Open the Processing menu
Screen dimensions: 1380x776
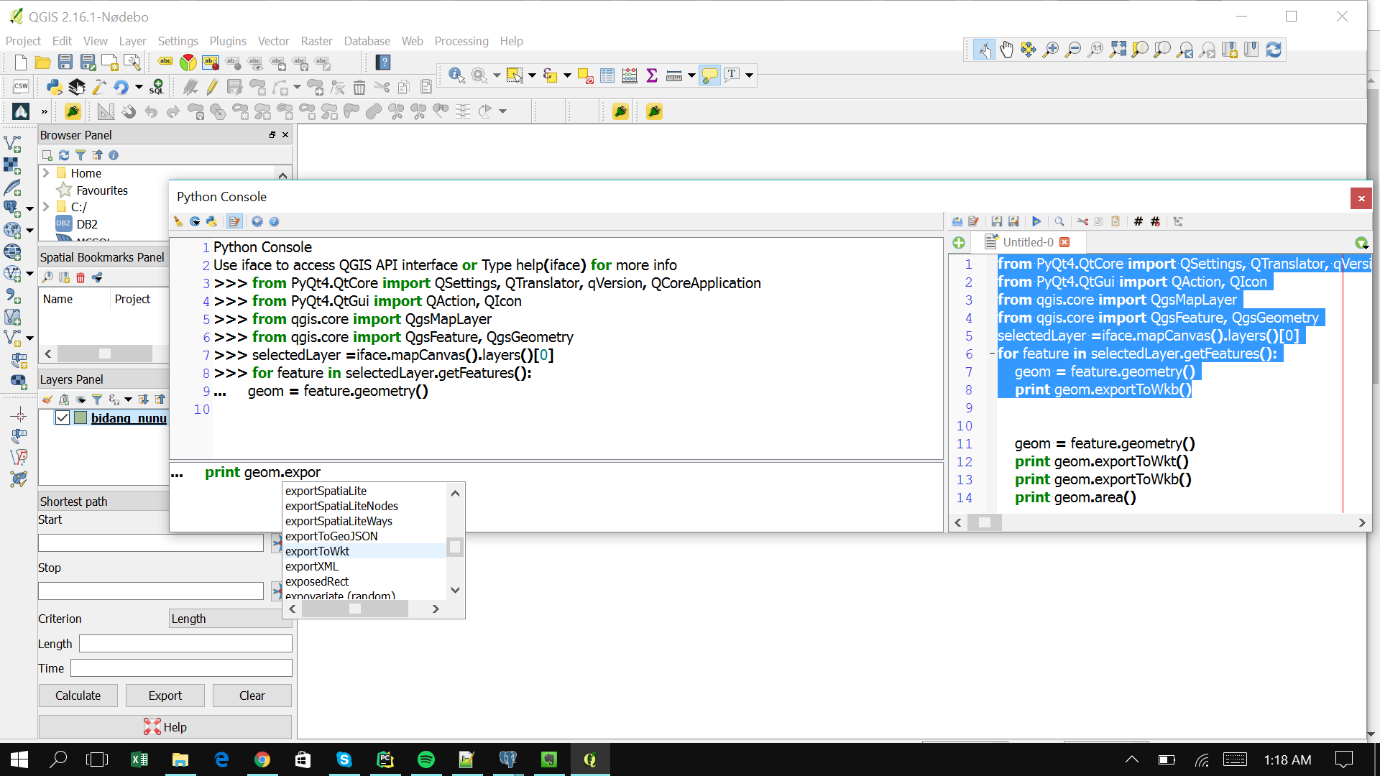[461, 41]
